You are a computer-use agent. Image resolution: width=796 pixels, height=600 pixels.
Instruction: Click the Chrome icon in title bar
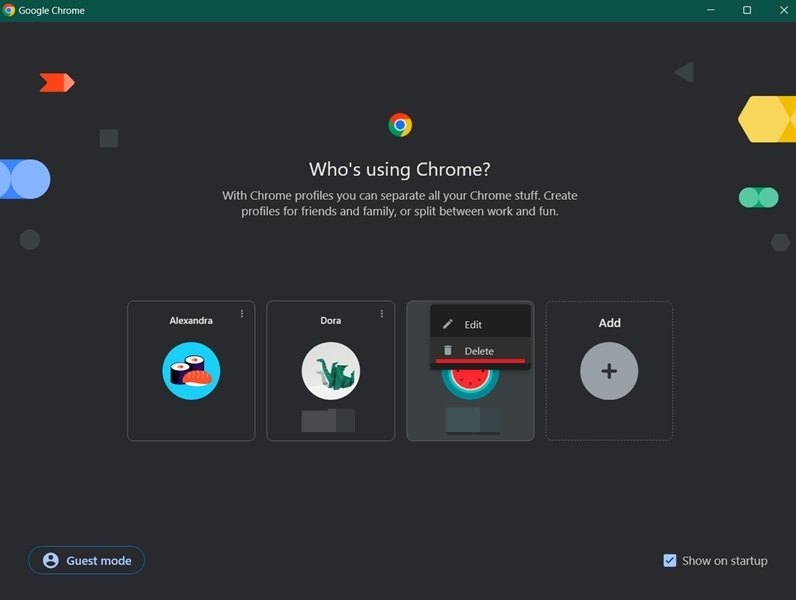tap(9, 10)
